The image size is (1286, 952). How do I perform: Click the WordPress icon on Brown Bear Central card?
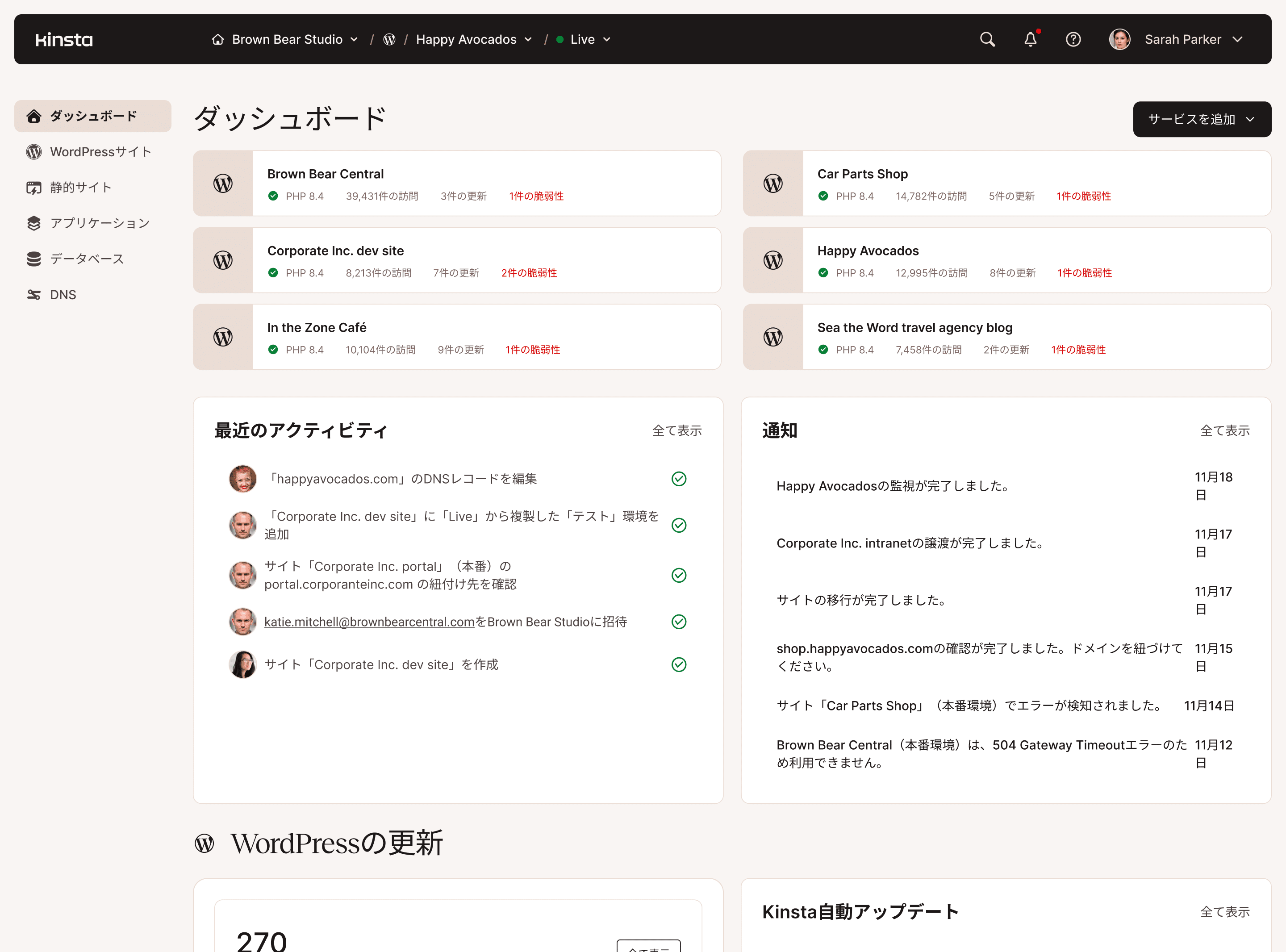[x=224, y=183]
